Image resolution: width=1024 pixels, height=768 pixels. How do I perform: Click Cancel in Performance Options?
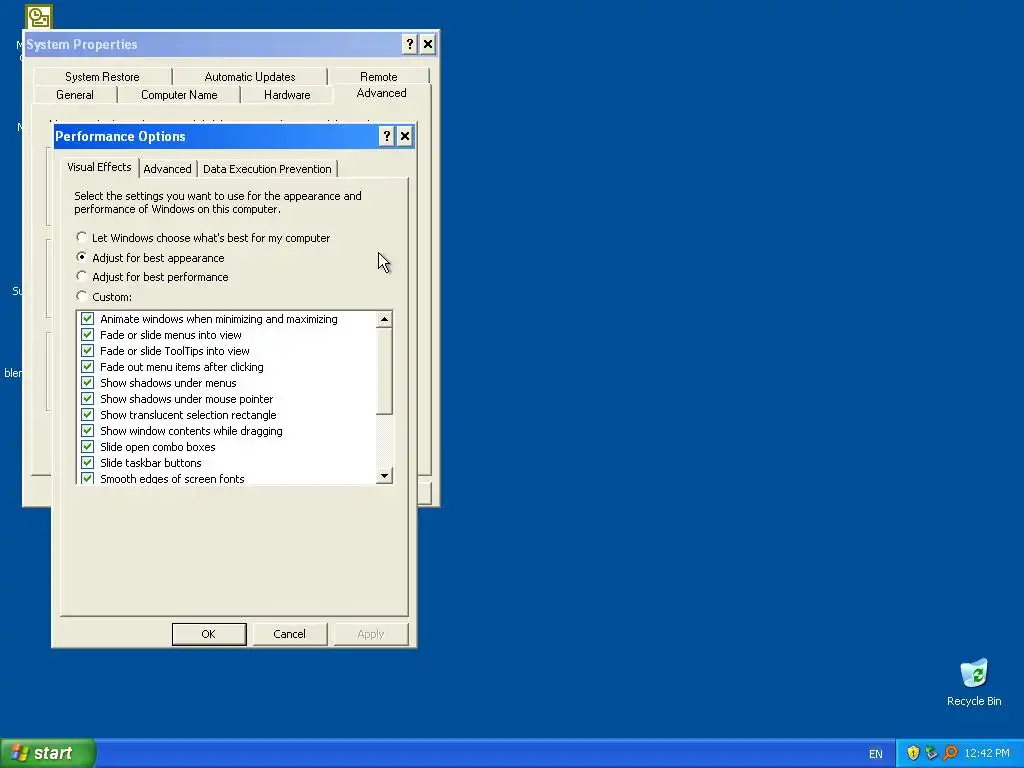click(289, 633)
